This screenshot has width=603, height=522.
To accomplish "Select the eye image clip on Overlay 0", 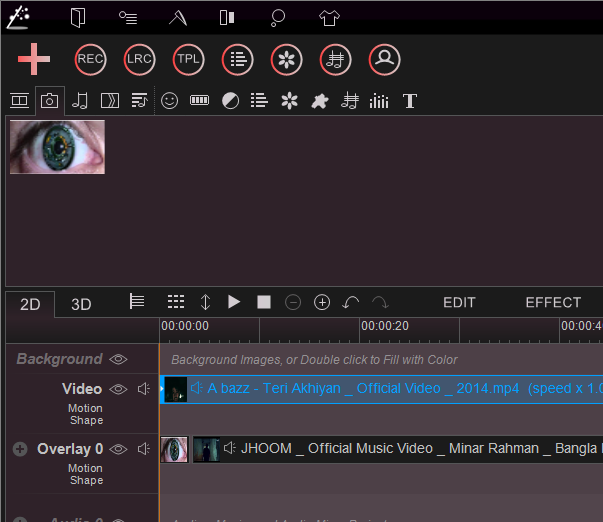I will pyautogui.click(x=174, y=449).
